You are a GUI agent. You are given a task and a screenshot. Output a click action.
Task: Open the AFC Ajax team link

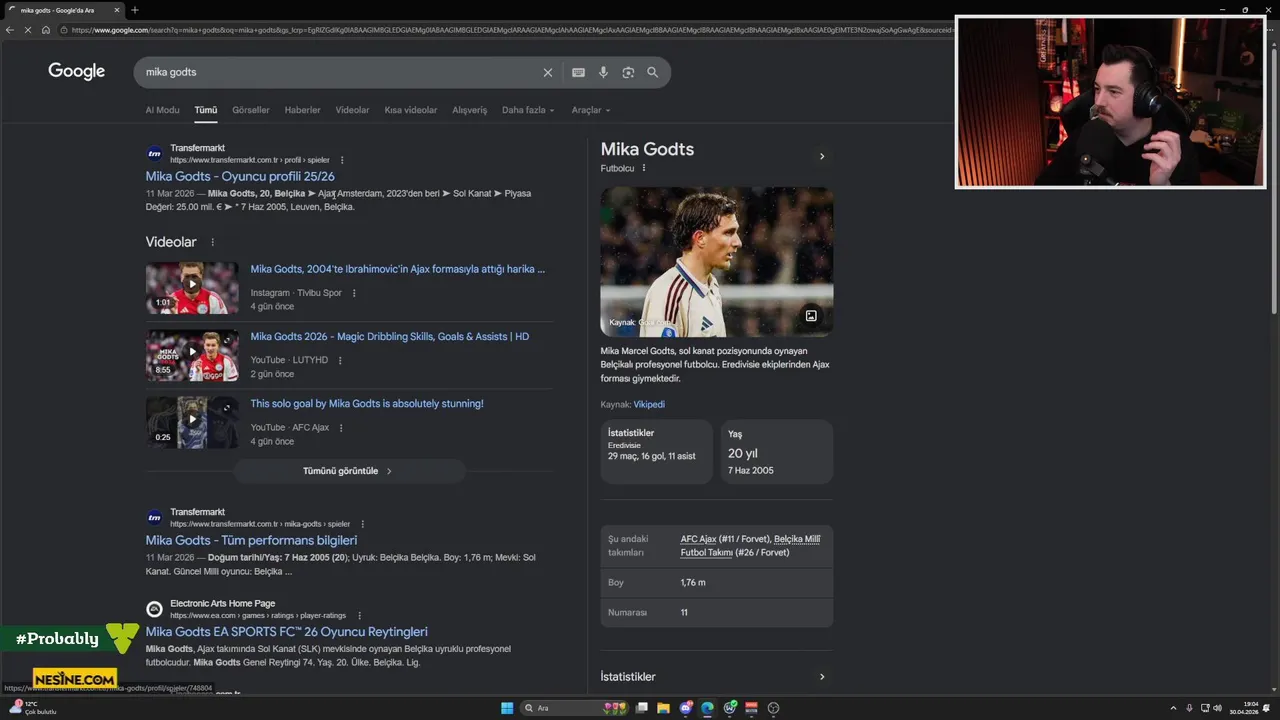click(699, 539)
